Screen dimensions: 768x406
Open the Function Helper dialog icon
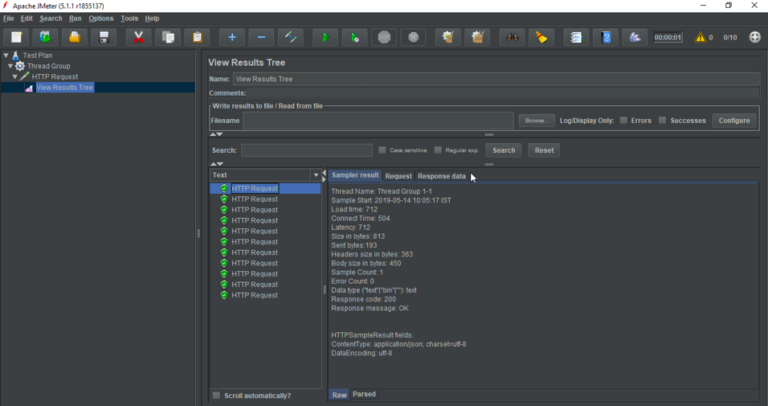(576, 37)
